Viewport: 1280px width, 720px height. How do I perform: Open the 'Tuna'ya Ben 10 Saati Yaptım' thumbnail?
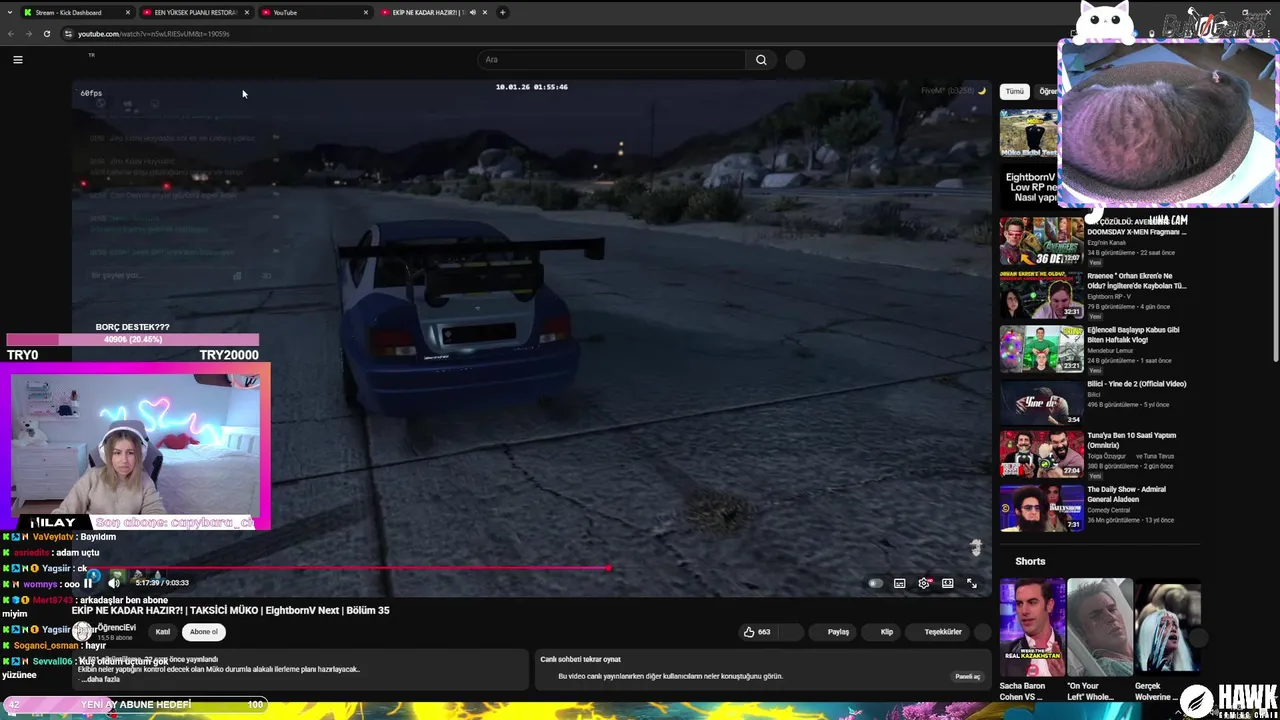[1041, 454]
